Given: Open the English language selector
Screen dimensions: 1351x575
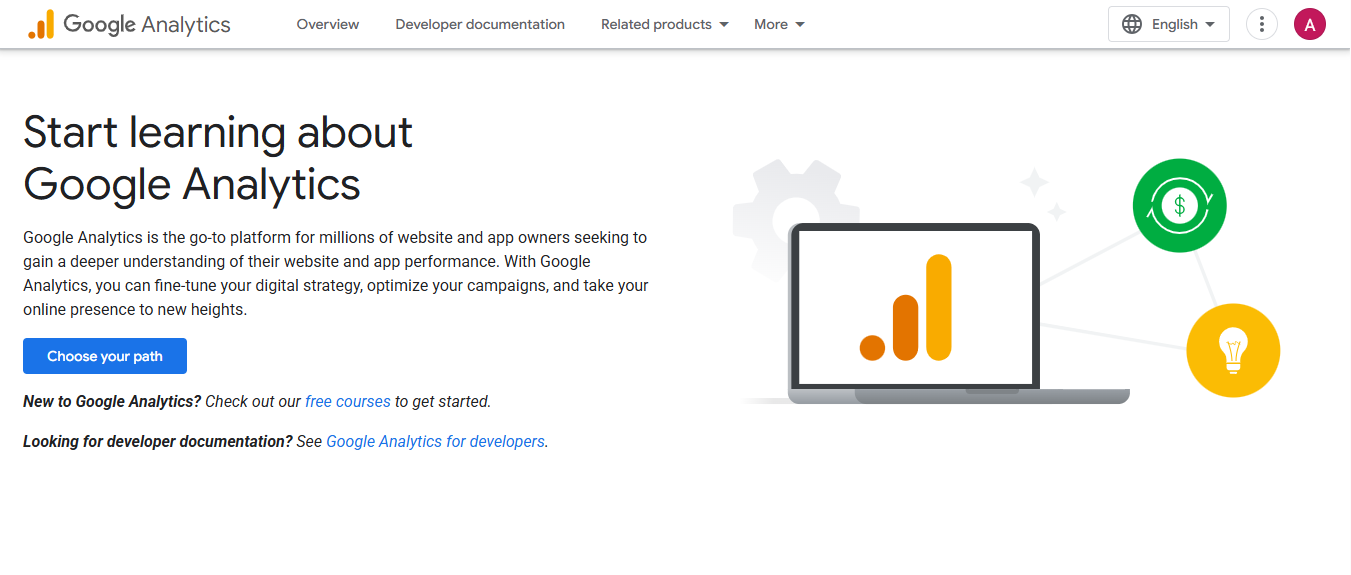Looking at the screenshot, I should [1169, 24].
